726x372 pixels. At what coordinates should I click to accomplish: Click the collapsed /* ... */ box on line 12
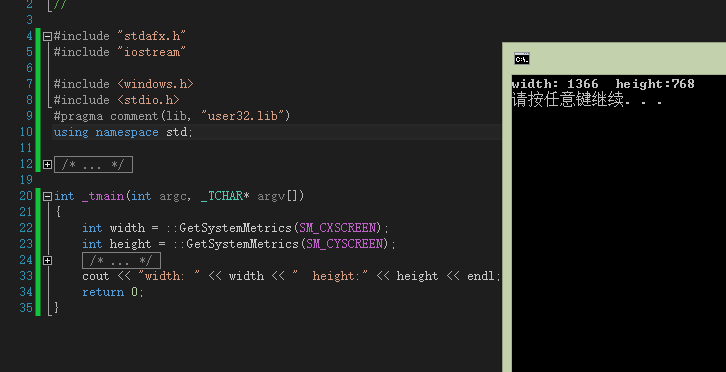(x=94, y=164)
